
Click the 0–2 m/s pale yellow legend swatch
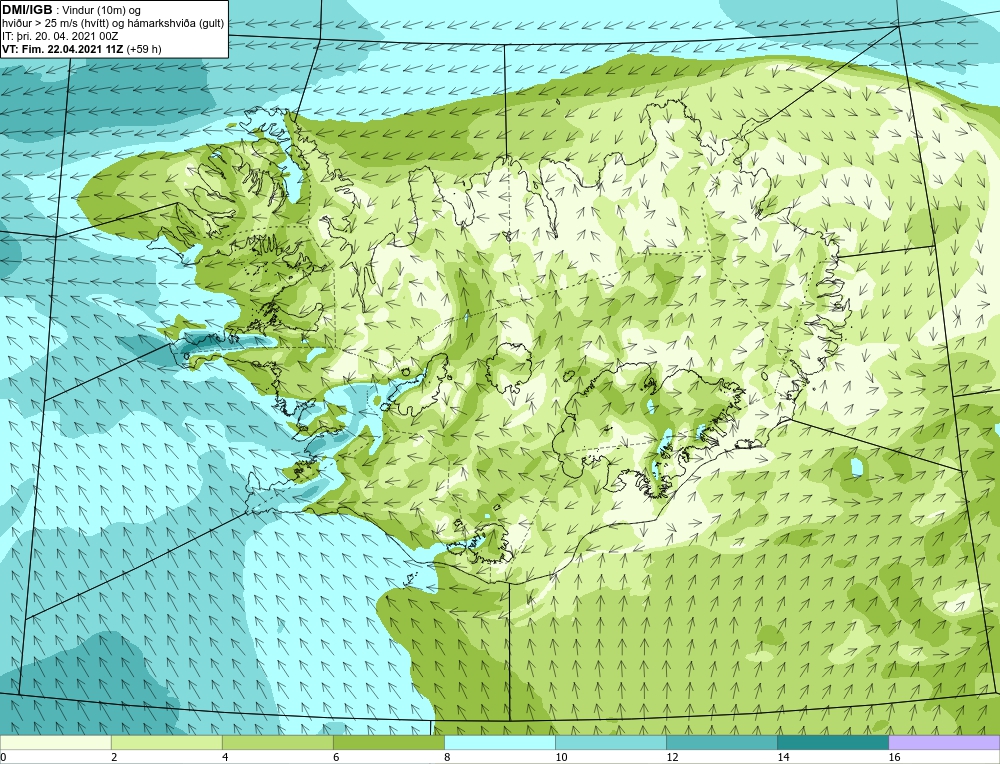[55, 742]
